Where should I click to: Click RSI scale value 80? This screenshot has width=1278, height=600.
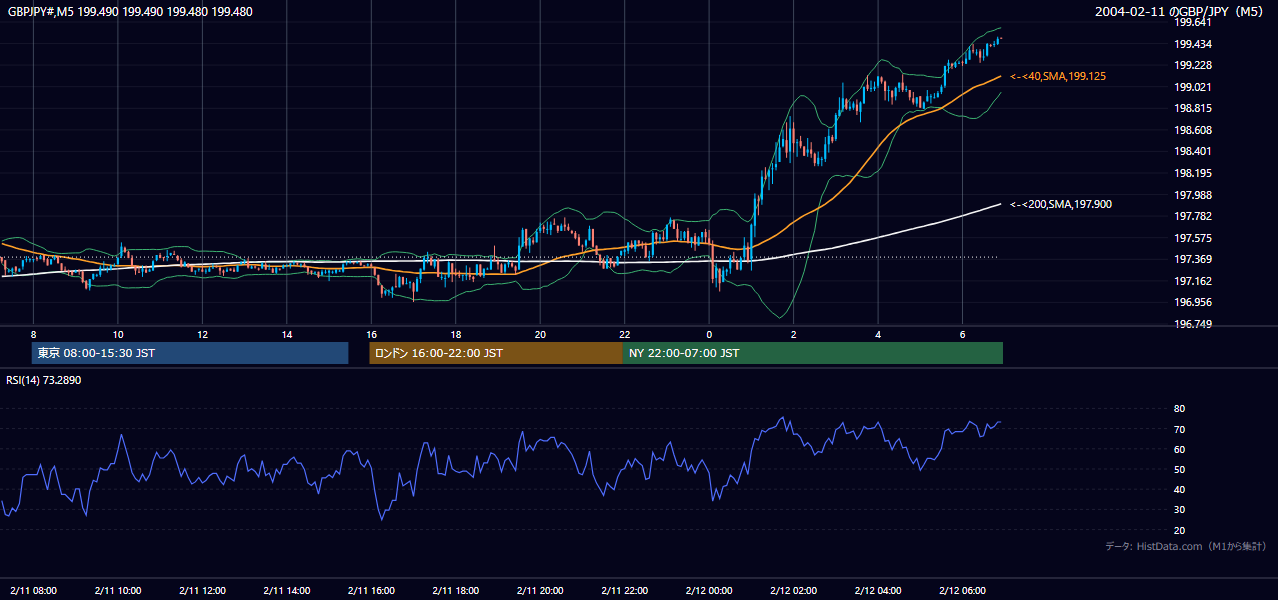pos(1180,409)
